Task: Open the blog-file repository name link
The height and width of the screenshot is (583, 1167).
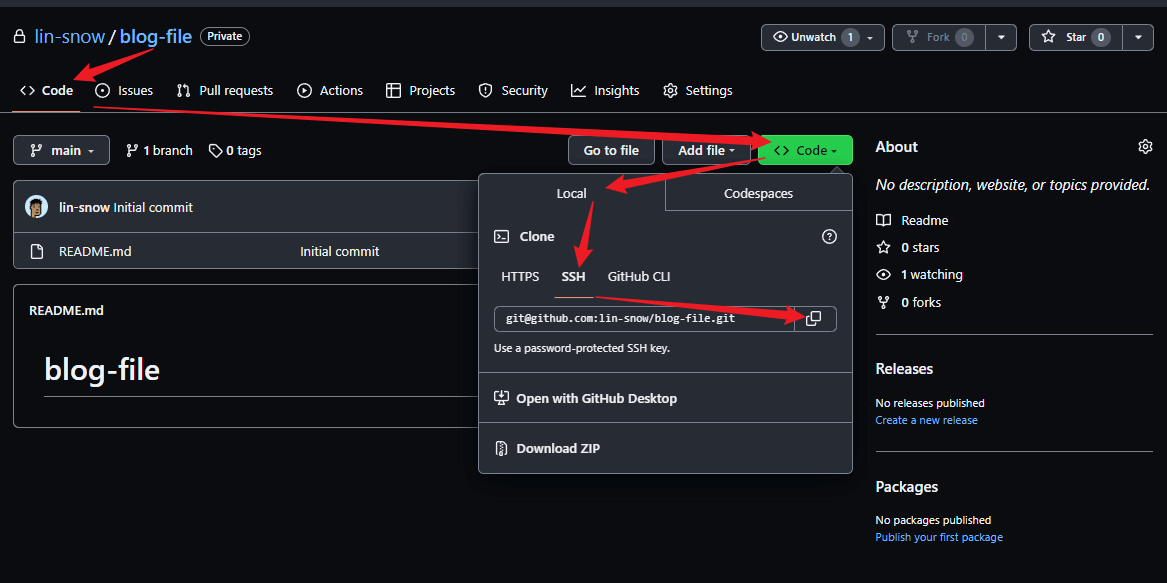Action: click(x=156, y=36)
